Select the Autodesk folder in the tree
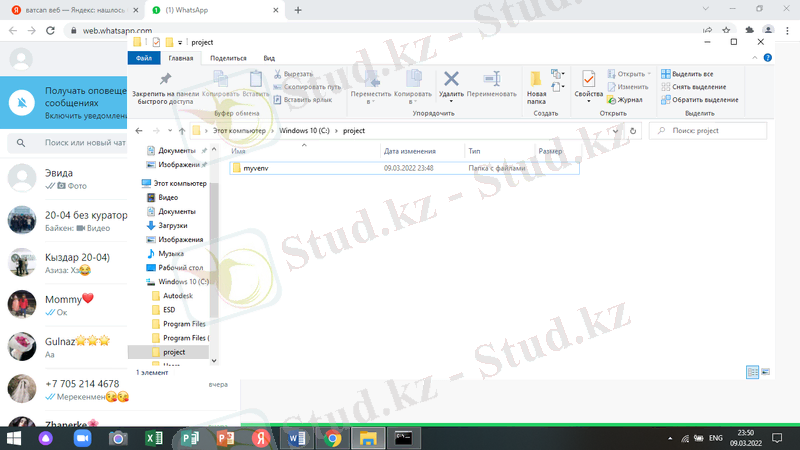 tap(178, 295)
